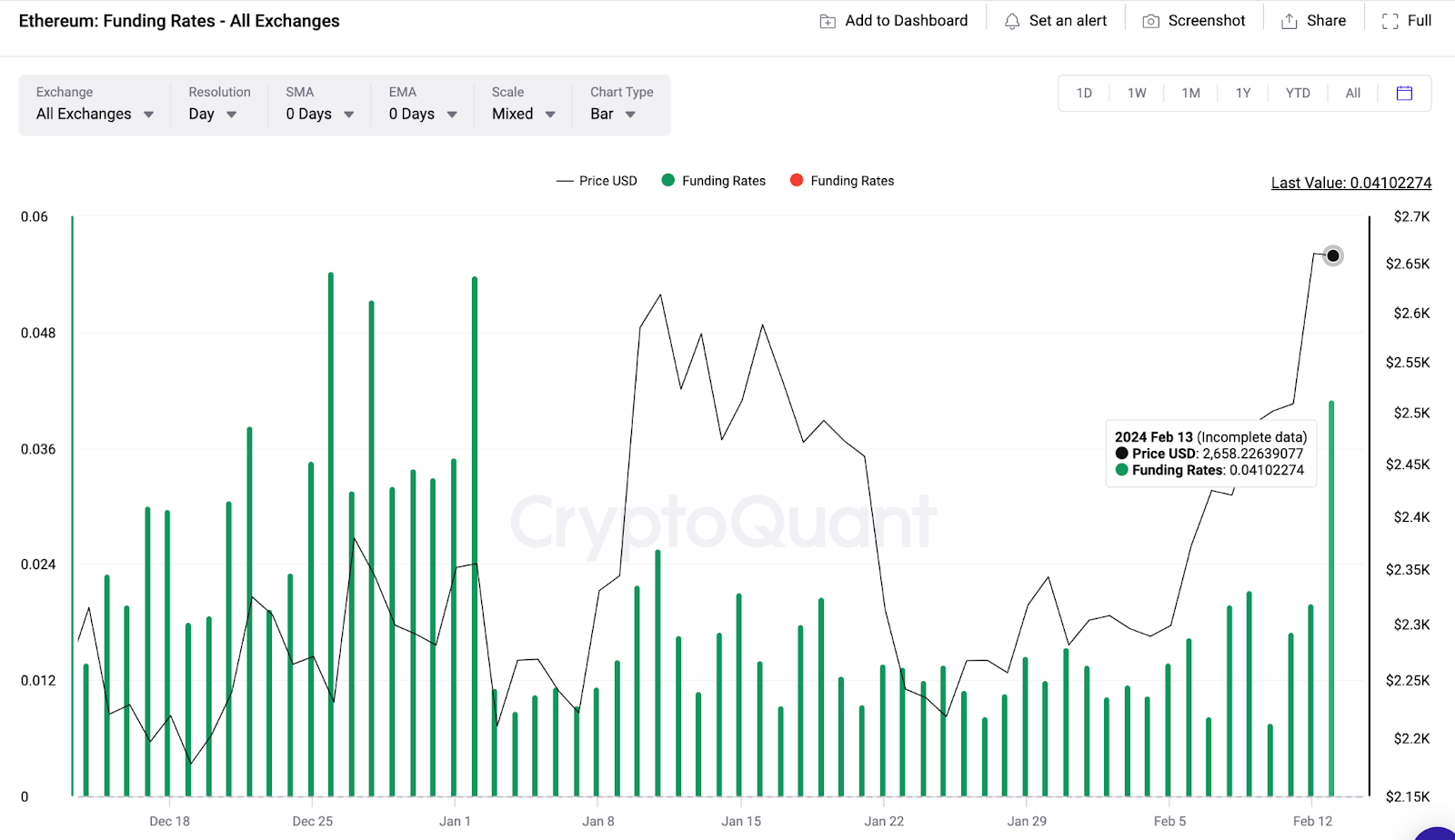Click the $2.65K price axis label

tap(1408, 264)
